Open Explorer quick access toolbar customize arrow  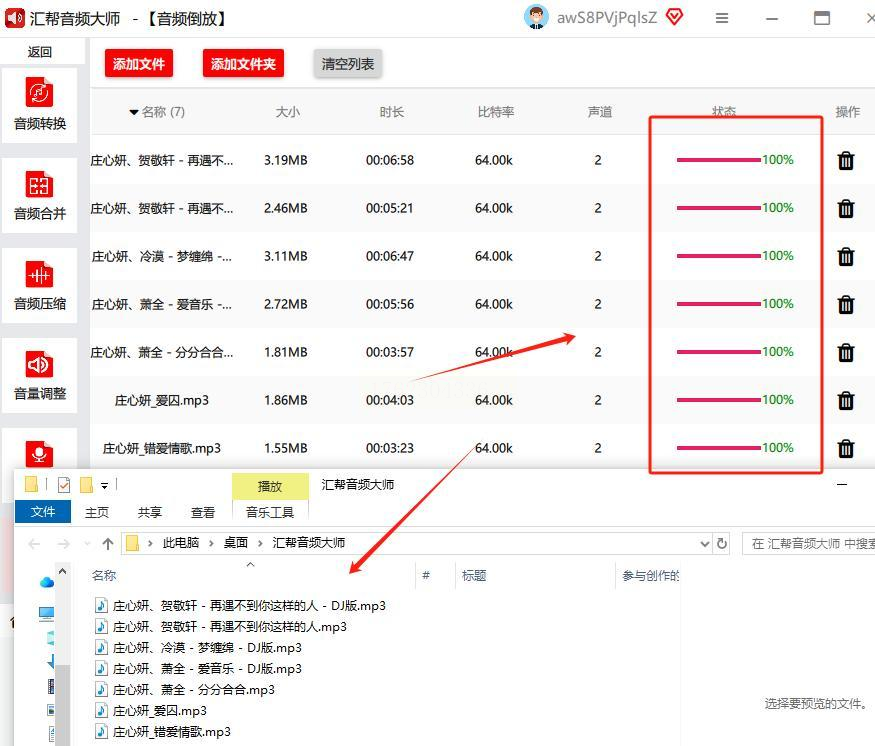[104, 485]
